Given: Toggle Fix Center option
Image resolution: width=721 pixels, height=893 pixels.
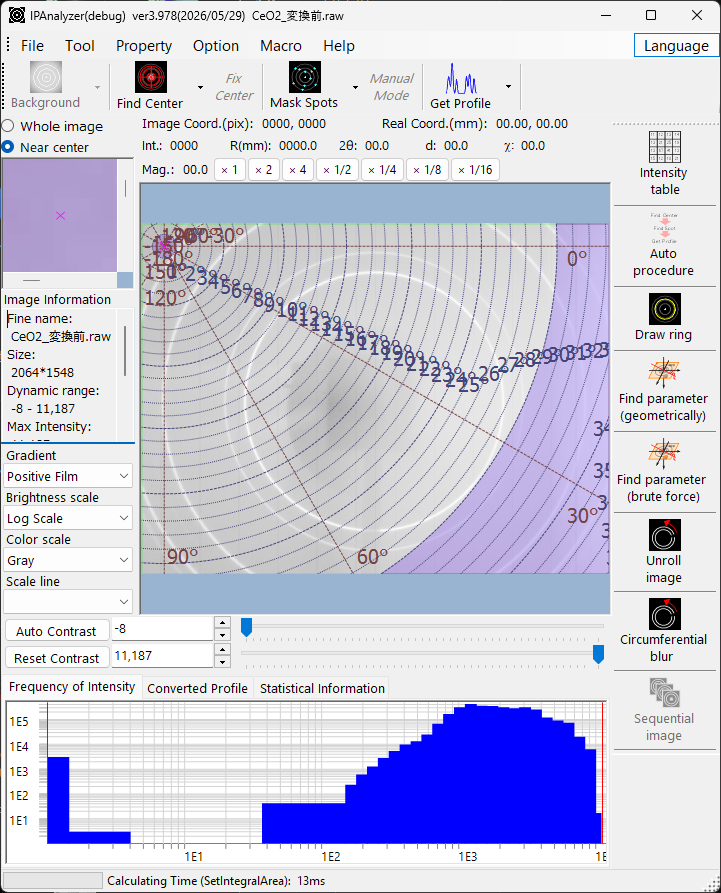Looking at the screenshot, I should coord(234,87).
